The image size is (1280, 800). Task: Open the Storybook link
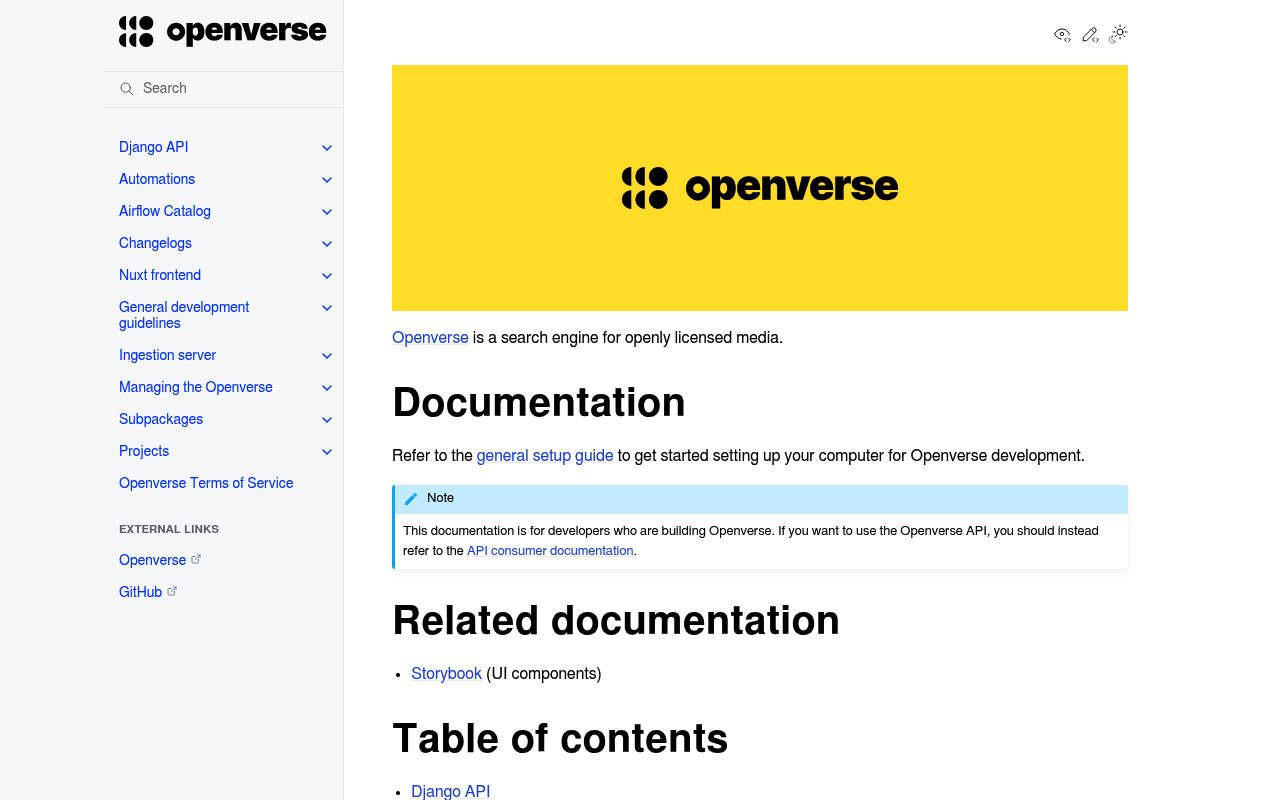(x=447, y=674)
